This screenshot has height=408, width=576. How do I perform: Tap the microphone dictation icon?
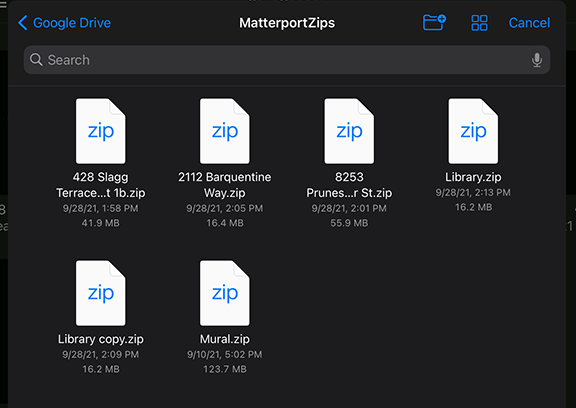click(537, 60)
